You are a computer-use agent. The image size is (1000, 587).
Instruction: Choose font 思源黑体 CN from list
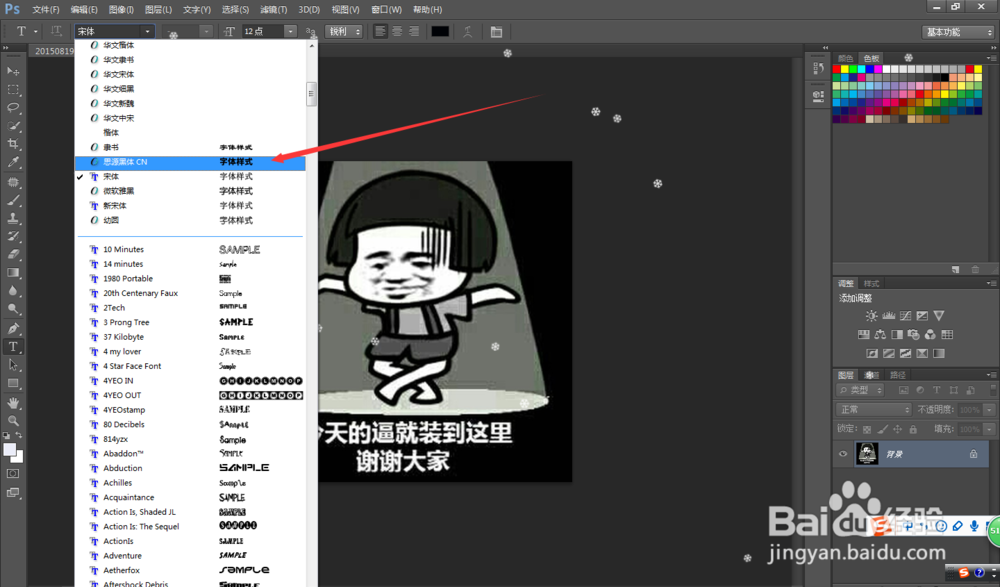[x=190, y=162]
